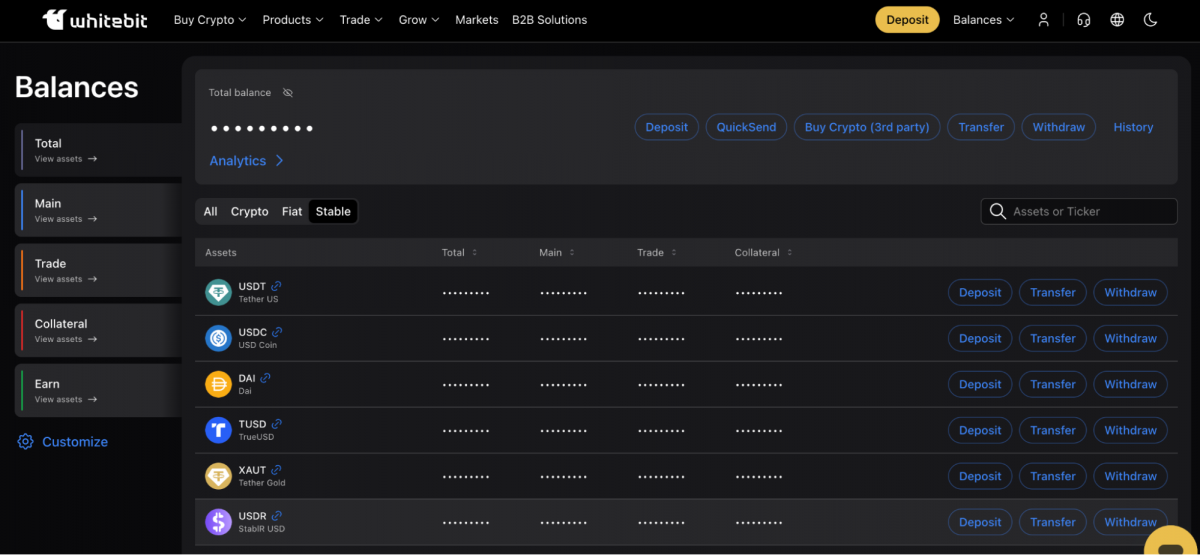
Task: Switch to the Crypto filter tab
Action: pyautogui.click(x=249, y=212)
